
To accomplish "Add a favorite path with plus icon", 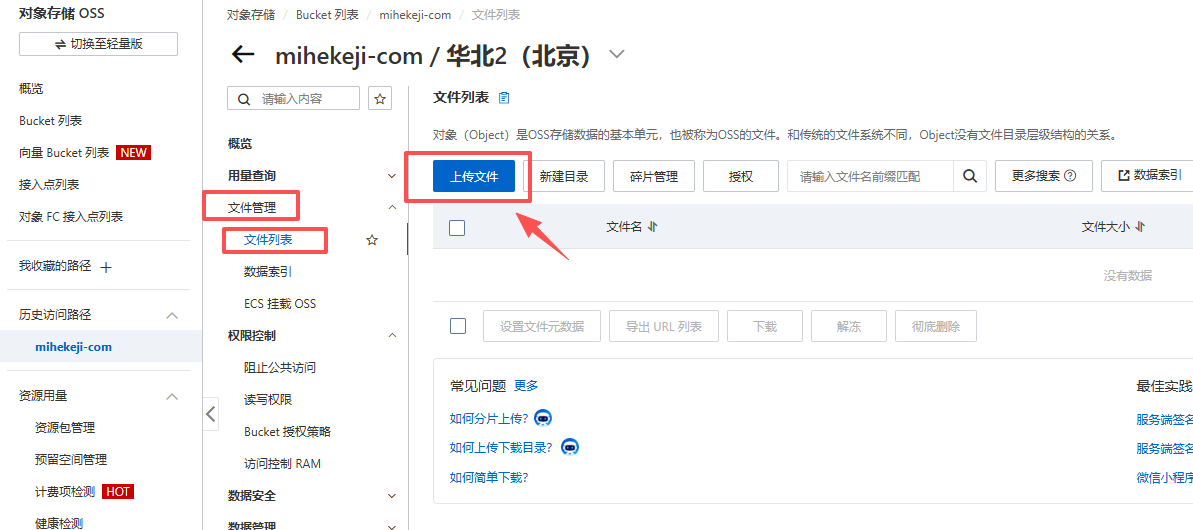I will [x=107, y=267].
